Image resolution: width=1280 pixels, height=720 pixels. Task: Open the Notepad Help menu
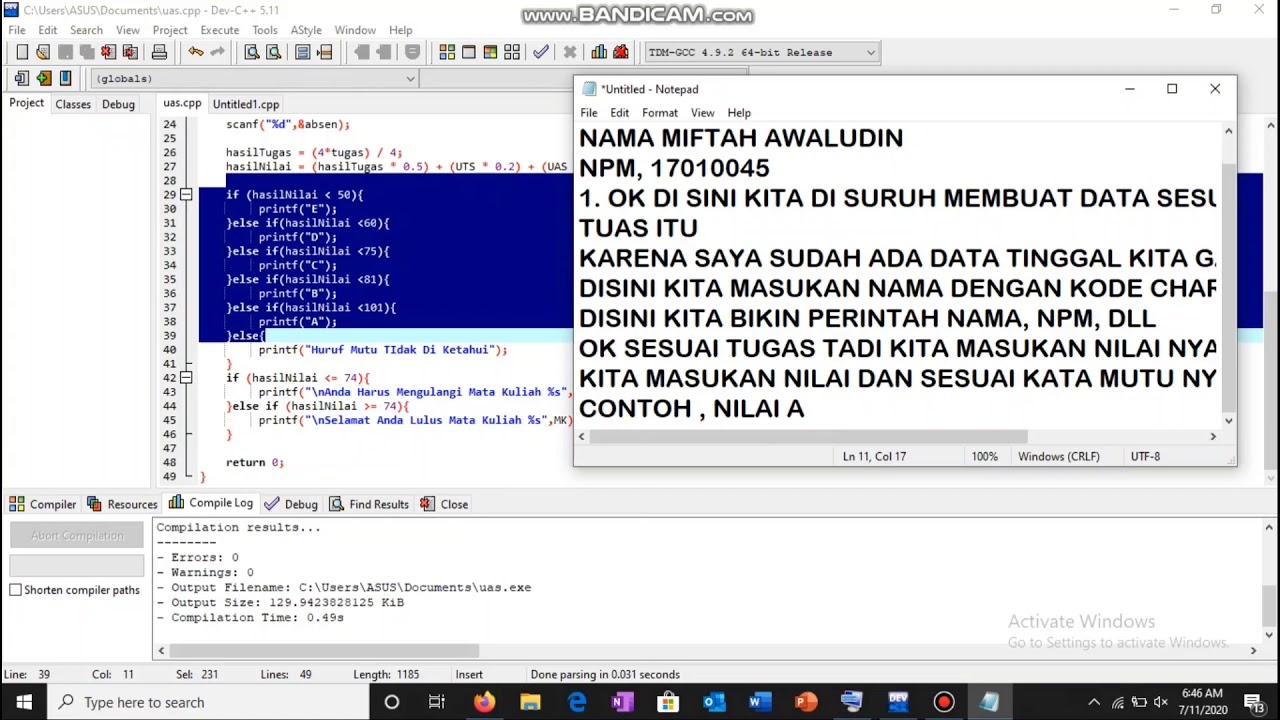739,113
